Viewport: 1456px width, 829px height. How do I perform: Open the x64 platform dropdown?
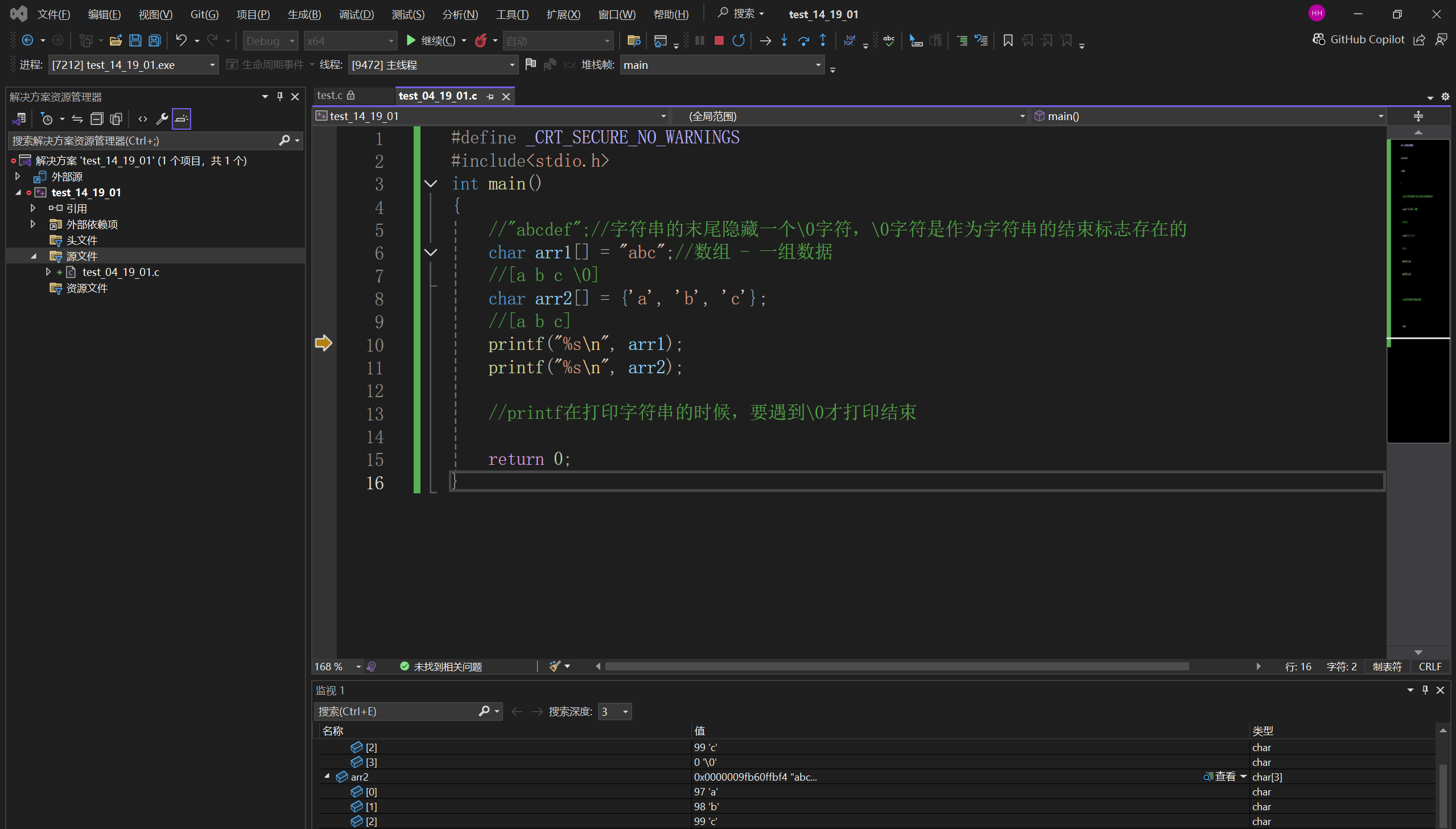(x=350, y=41)
